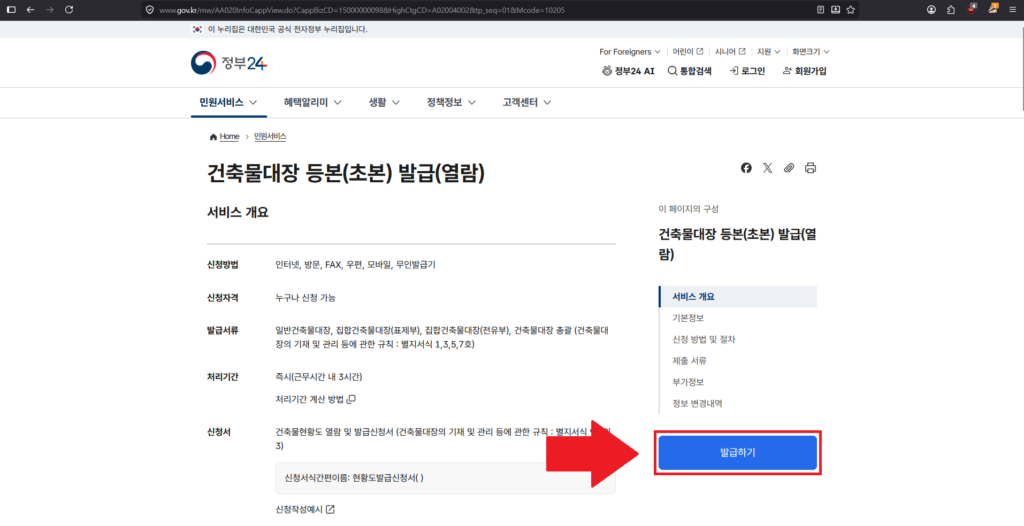Open 정책정보 menu
This screenshot has height=526, width=1024.
click(451, 103)
